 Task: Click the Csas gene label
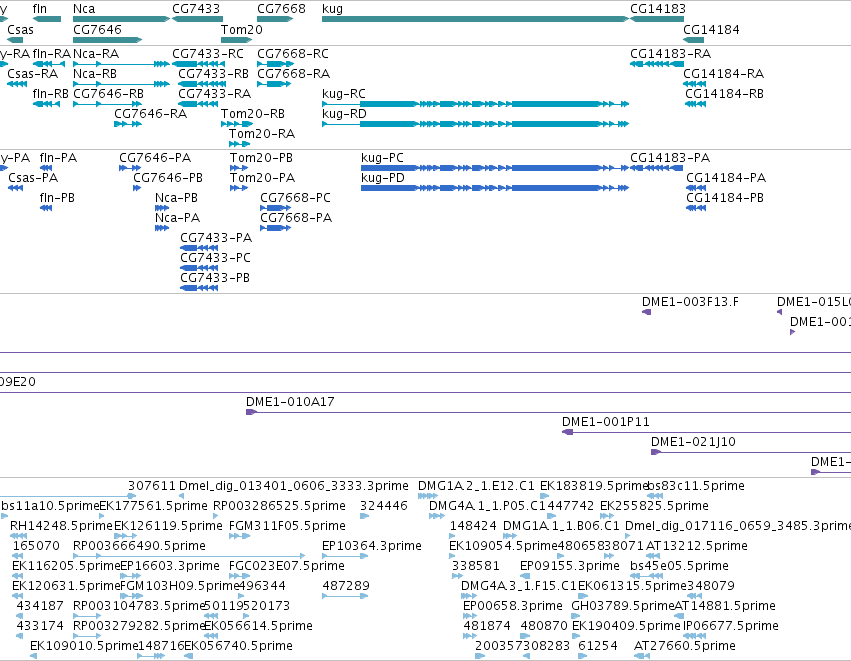(21, 29)
